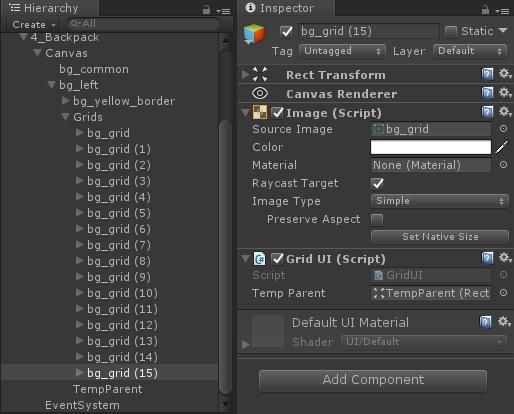The height and width of the screenshot is (414, 514).
Task: Expand the Rect Transform component
Action: [x=246, y=74]
